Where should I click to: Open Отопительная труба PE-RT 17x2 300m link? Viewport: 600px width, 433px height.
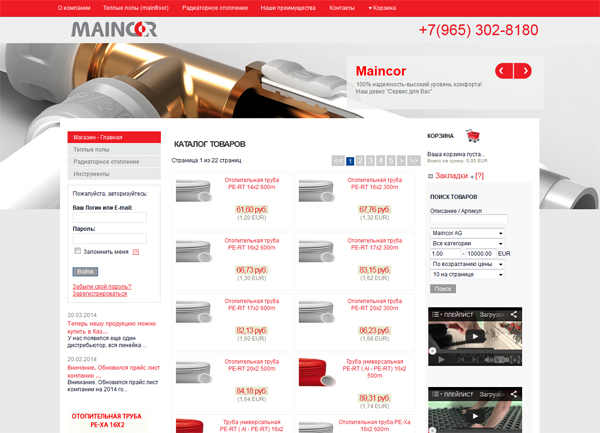[x=375, y=244]
